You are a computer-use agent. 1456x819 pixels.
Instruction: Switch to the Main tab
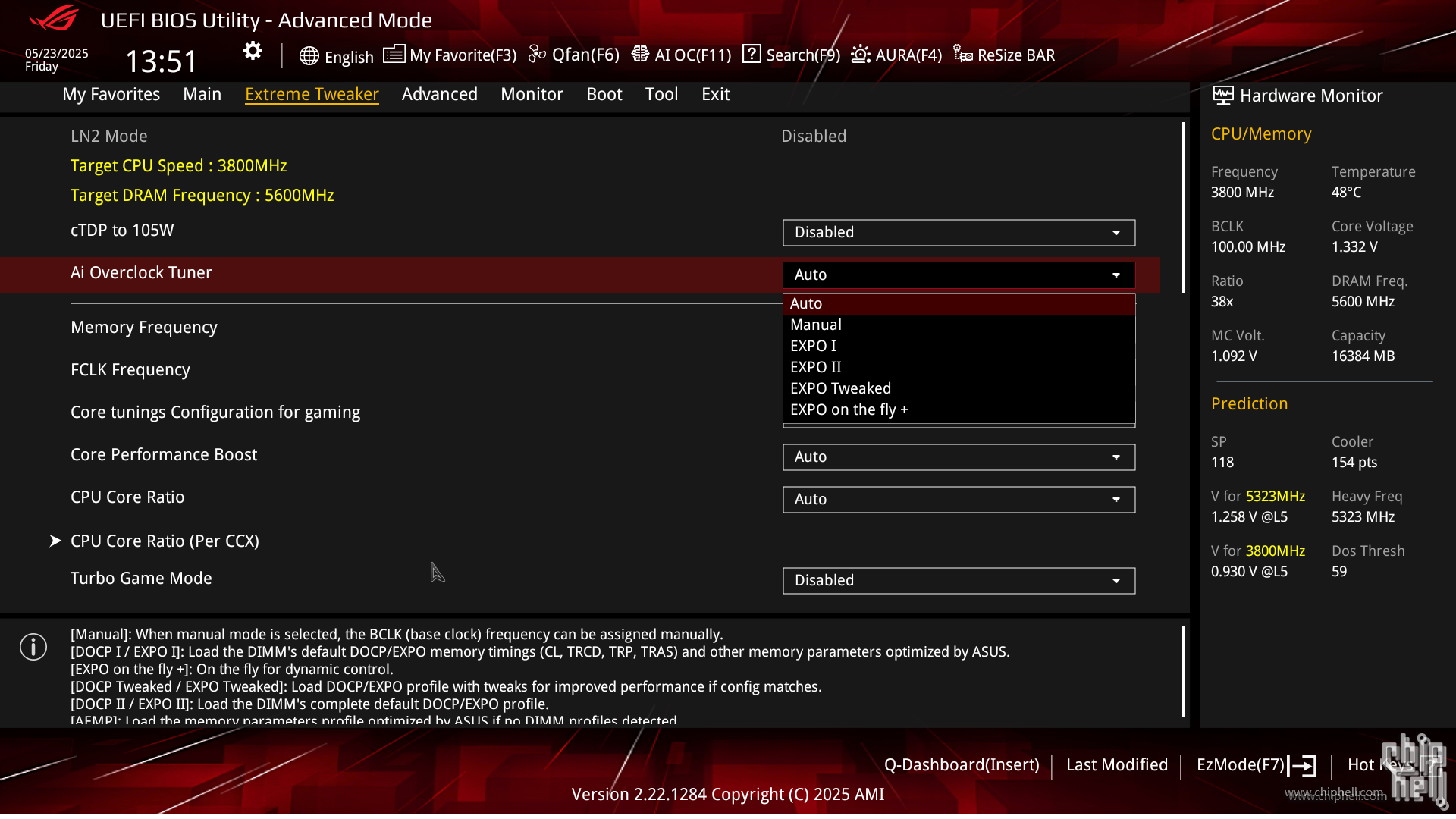click(x=202, y=94)
